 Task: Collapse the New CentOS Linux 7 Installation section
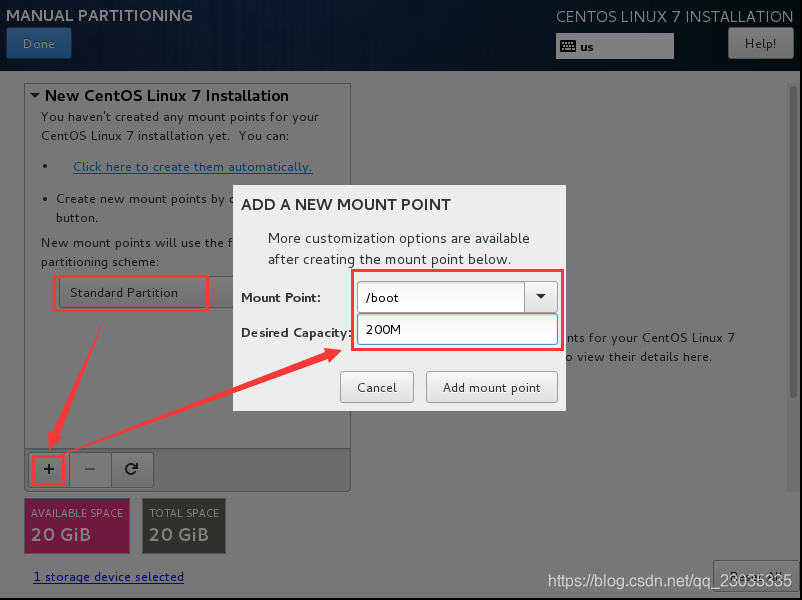[35, 96]
